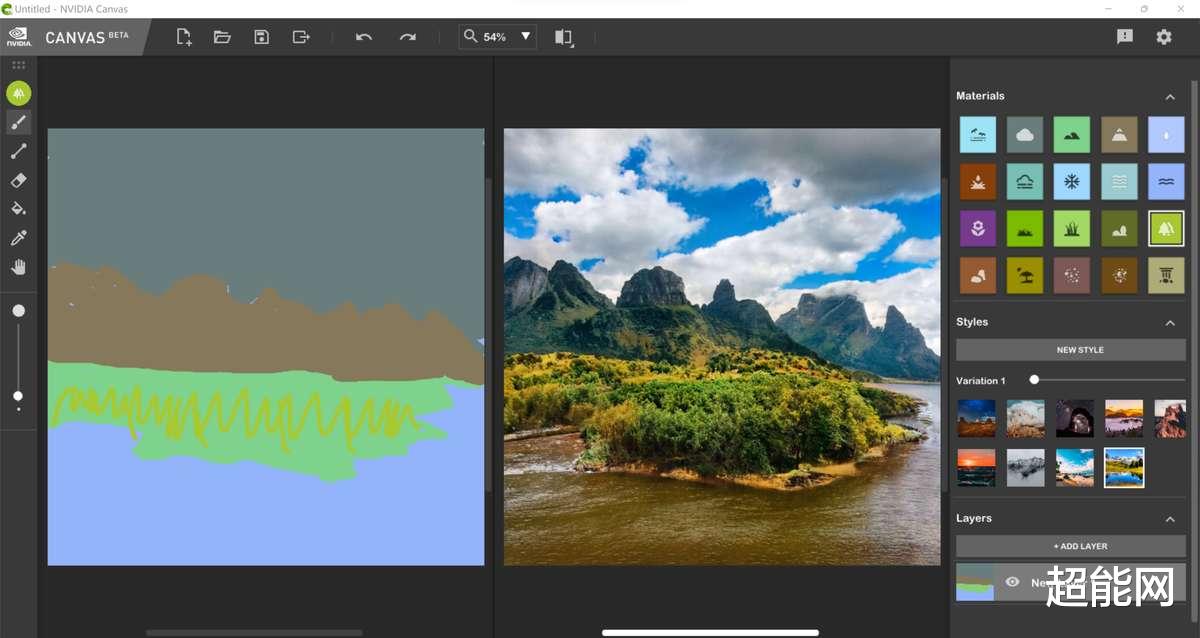The image size is (1200, 638).
Task: Pick the purple flower material
Action: 977,228
